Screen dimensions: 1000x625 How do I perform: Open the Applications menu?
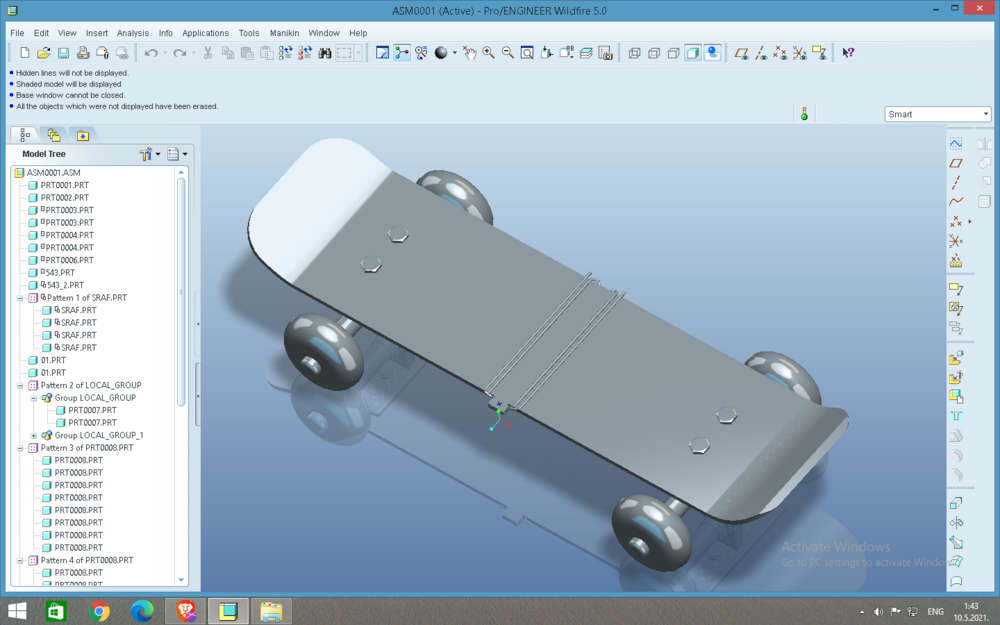[205, 33]
